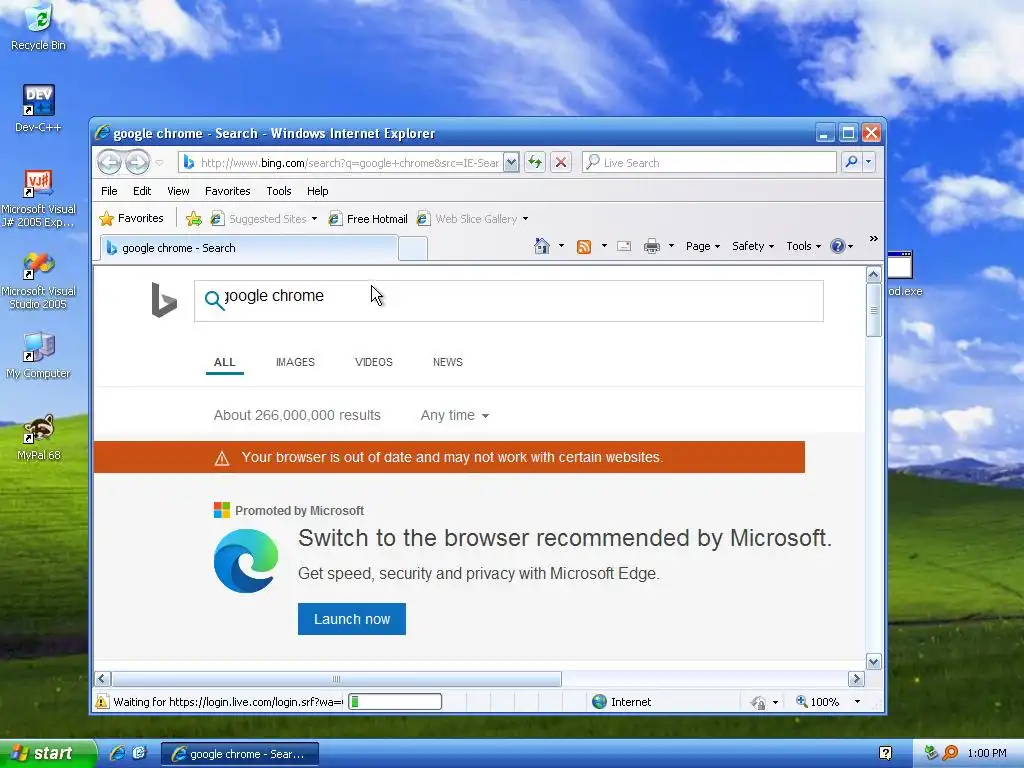
Task: Open the View menu
Action: 178,191
